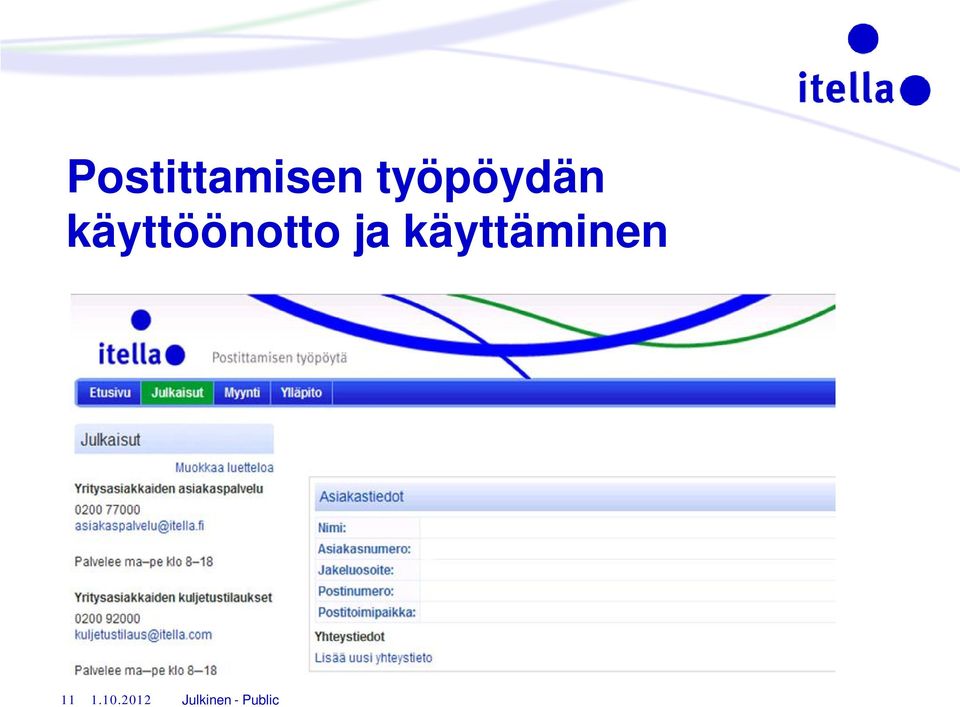Click the Muokkaa luetteloa link

(x=224, y=468)
